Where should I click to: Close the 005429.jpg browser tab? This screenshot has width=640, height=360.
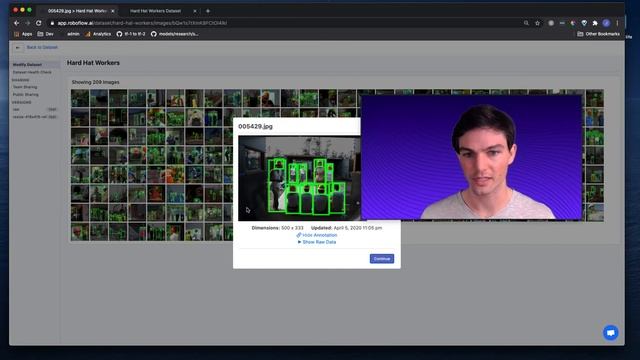click(x=113, y=11)
